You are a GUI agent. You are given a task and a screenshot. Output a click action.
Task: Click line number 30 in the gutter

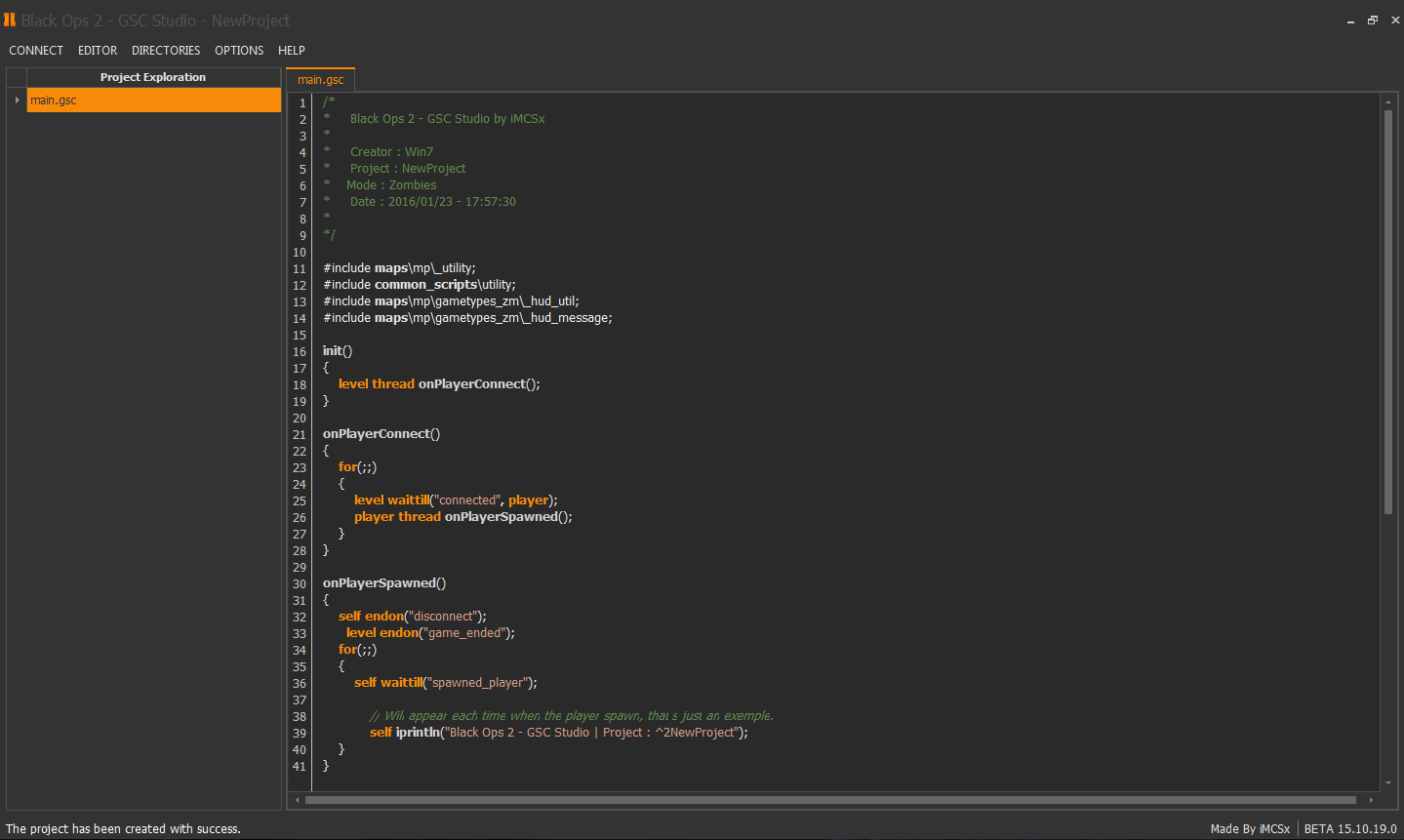(x=300, y=584)
